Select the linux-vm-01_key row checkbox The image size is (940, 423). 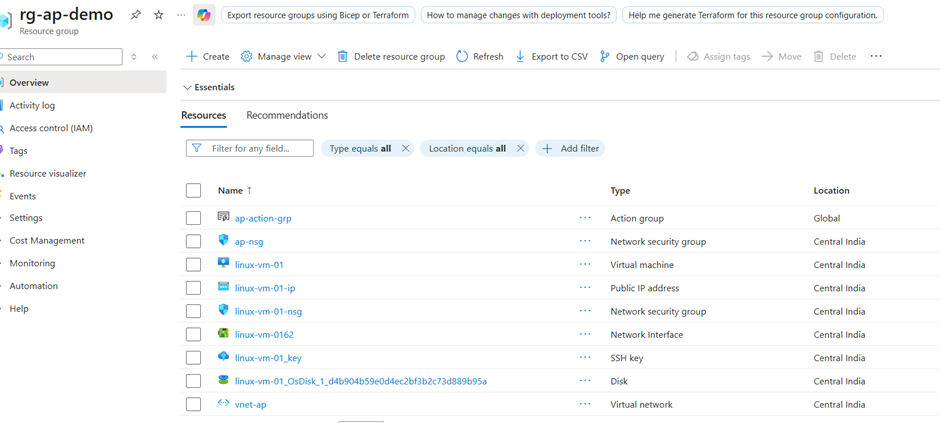point(193,358)
